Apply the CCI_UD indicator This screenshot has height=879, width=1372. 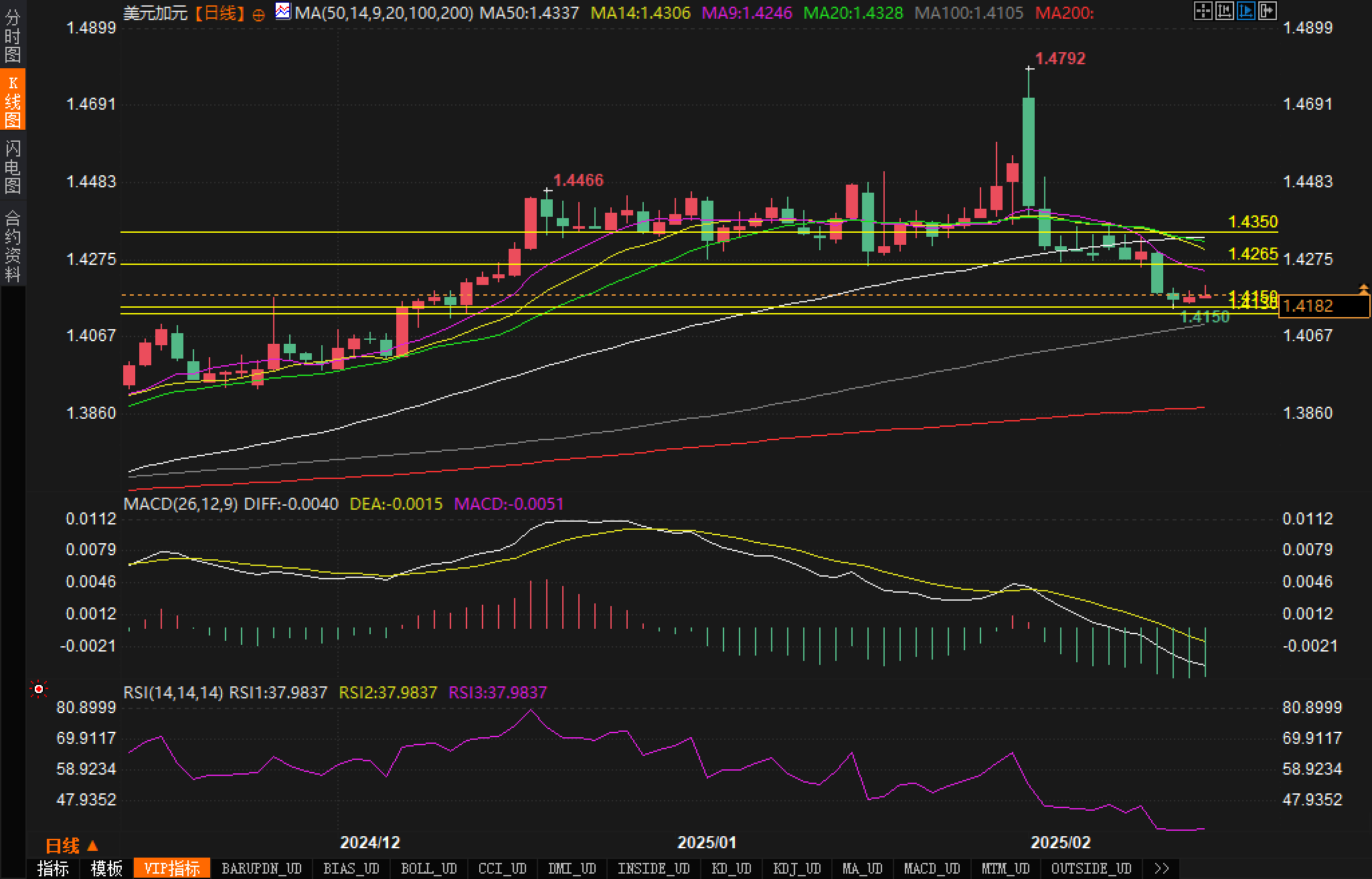[503, 868]
